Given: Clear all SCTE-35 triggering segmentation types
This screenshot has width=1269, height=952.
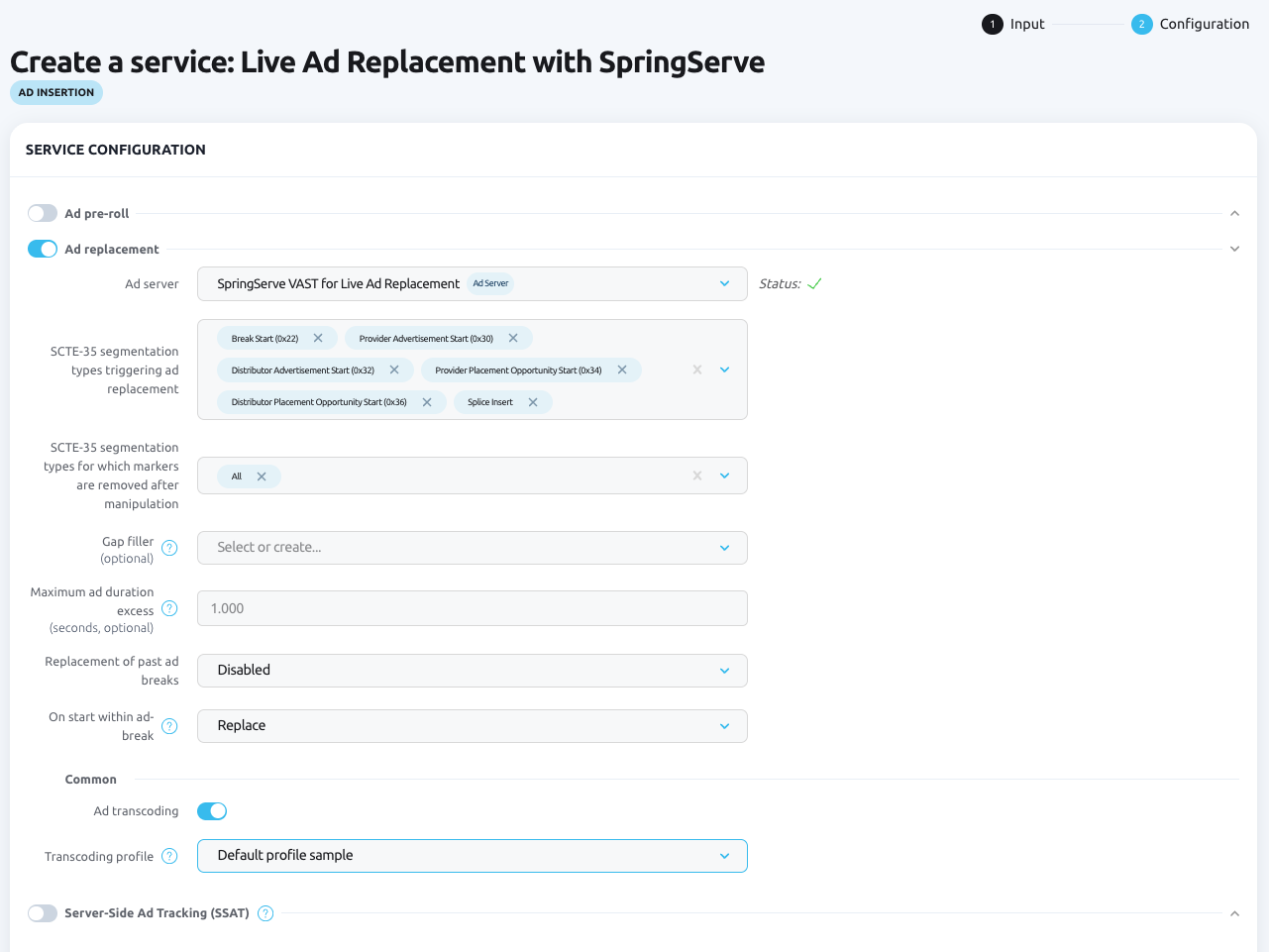Looking at the screenshot, I should 697,370.
